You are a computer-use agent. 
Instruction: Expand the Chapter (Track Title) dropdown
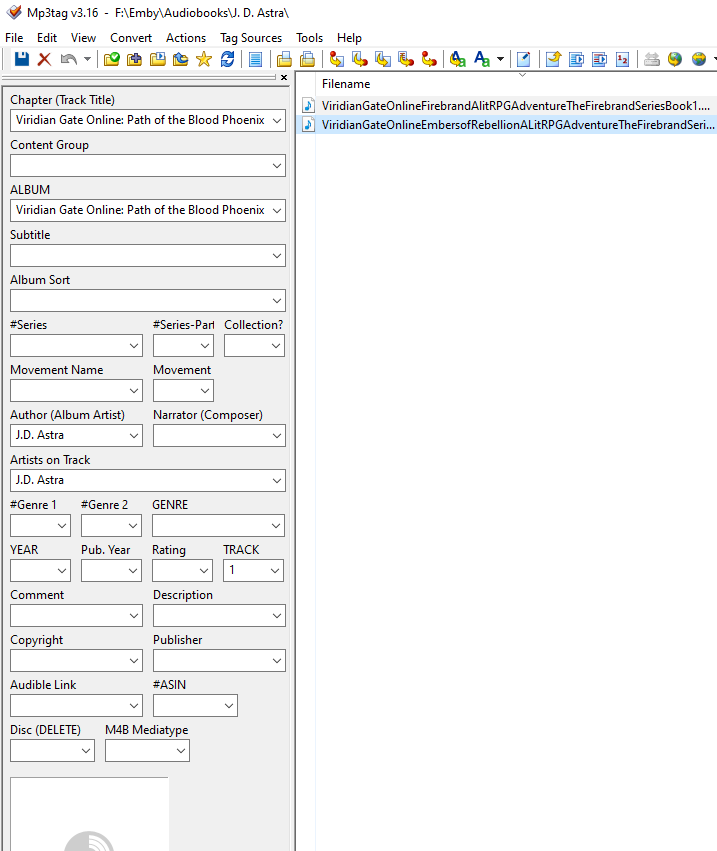tap(277, 120)
